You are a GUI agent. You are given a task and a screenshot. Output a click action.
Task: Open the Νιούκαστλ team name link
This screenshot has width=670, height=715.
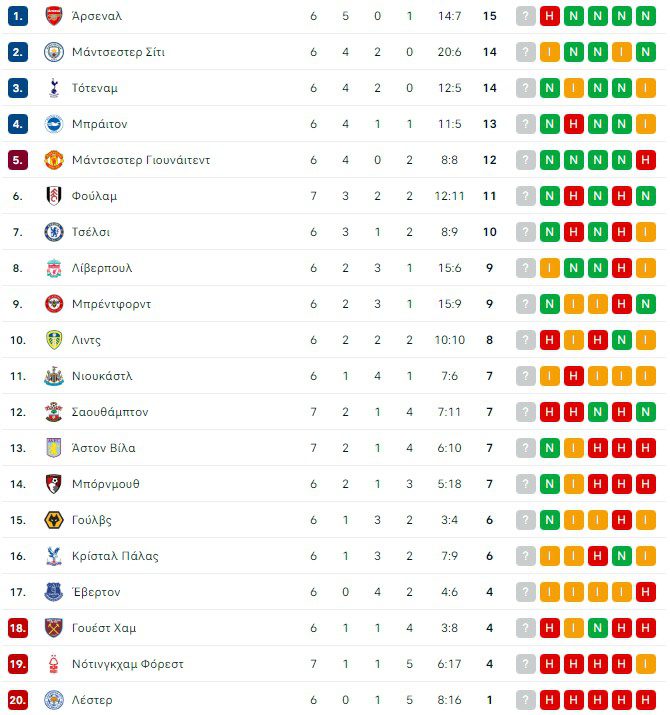tap(102, 376)
